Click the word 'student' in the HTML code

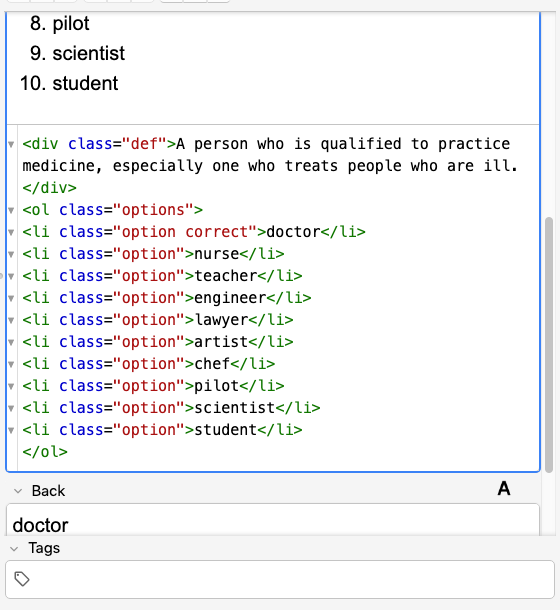[x=226, y=430]
